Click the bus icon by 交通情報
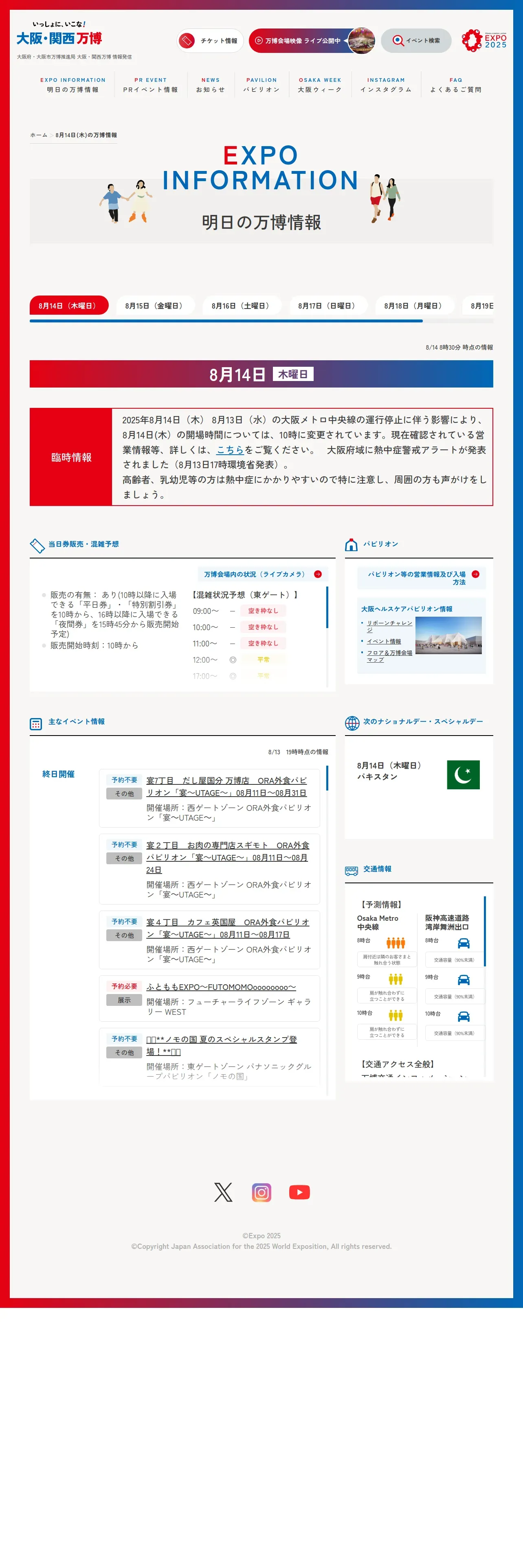The image size is (523, 1568). point(351,871)
